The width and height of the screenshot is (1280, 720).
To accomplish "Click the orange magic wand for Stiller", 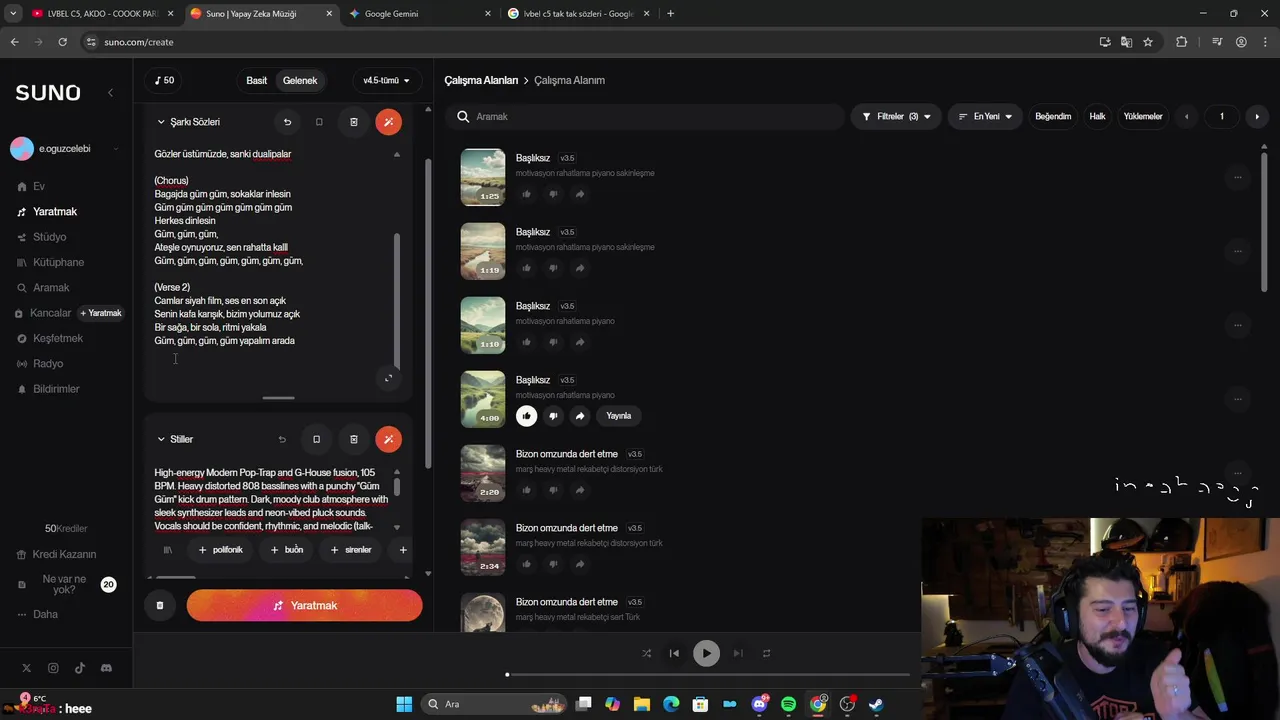I will click(388, 439).
